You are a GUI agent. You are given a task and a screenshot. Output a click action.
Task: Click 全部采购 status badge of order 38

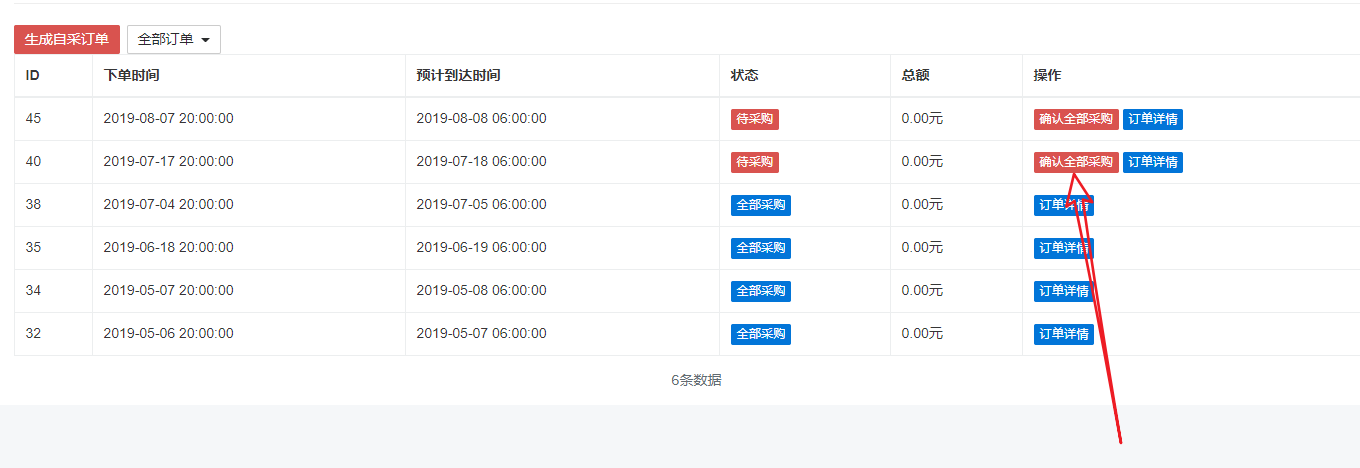(x=761, y=205)
